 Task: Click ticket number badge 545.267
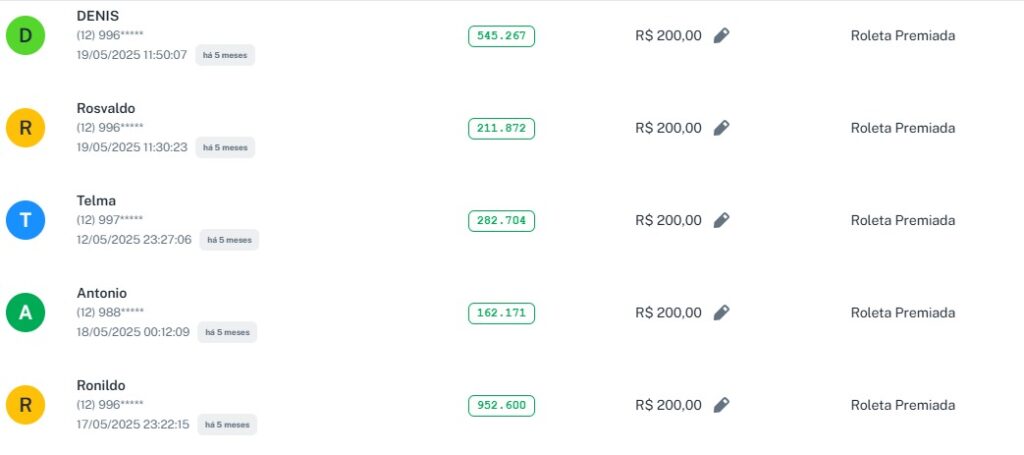pyautogui.click(x=501, y=36)
